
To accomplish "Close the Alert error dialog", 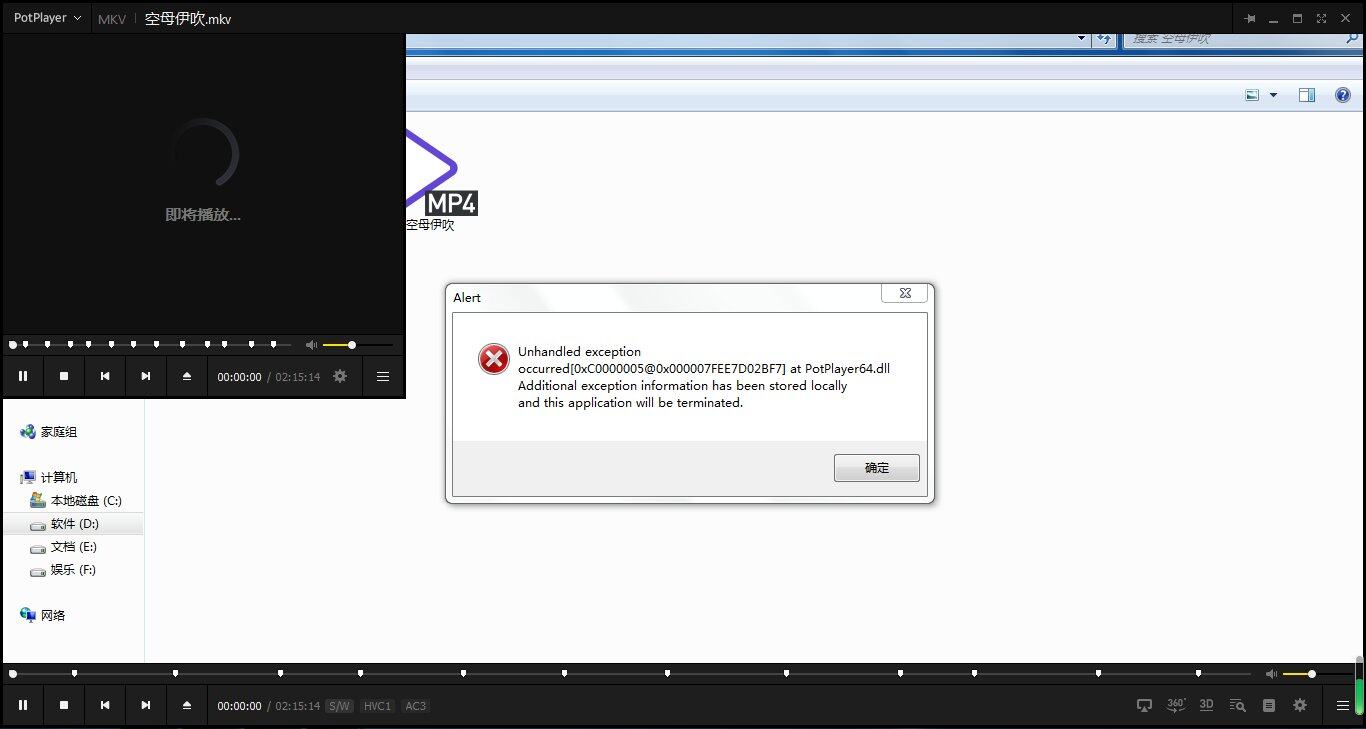I will (904, 293).
